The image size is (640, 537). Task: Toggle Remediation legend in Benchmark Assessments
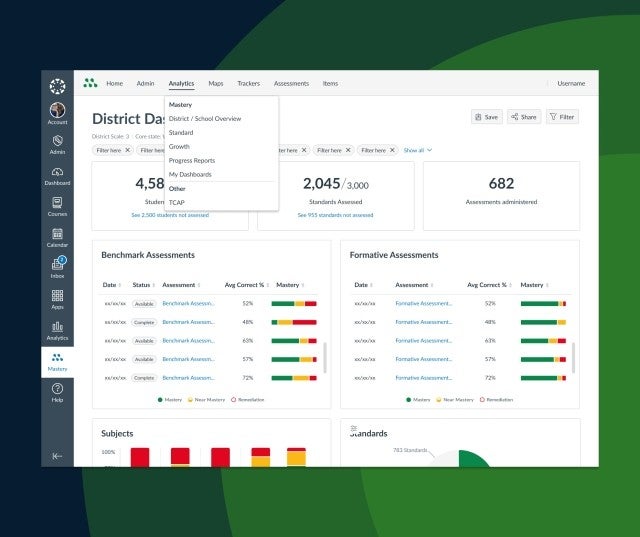(254, 399)
